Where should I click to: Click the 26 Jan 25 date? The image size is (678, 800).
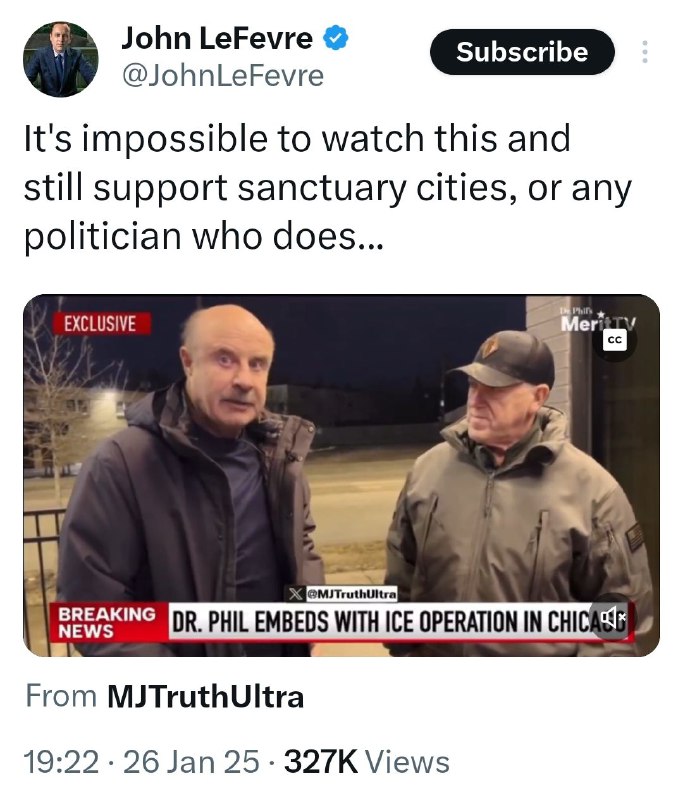(x=191, y=762)
